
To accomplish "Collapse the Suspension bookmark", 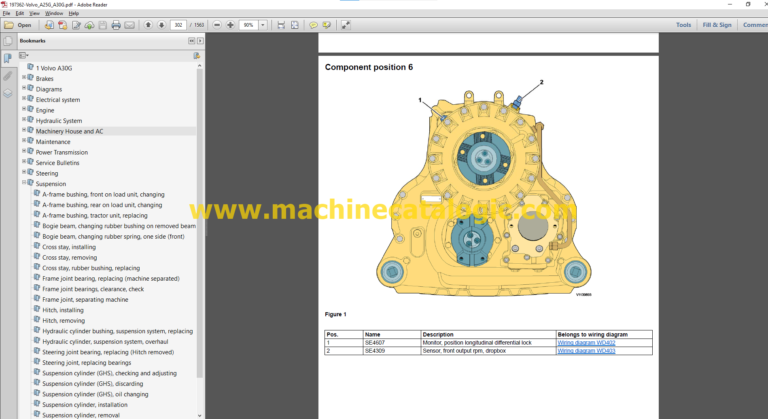I will 24,183.
